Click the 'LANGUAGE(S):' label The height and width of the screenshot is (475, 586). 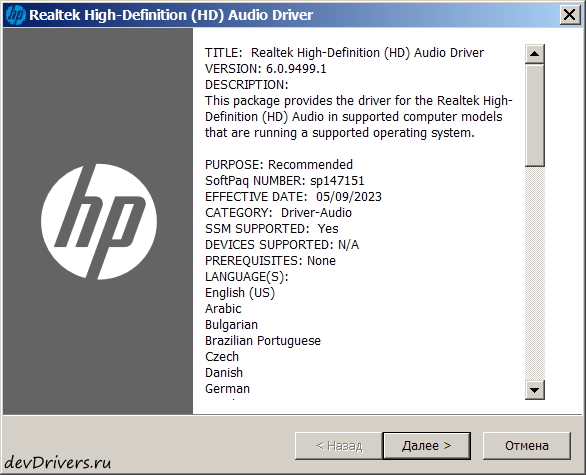247,277
